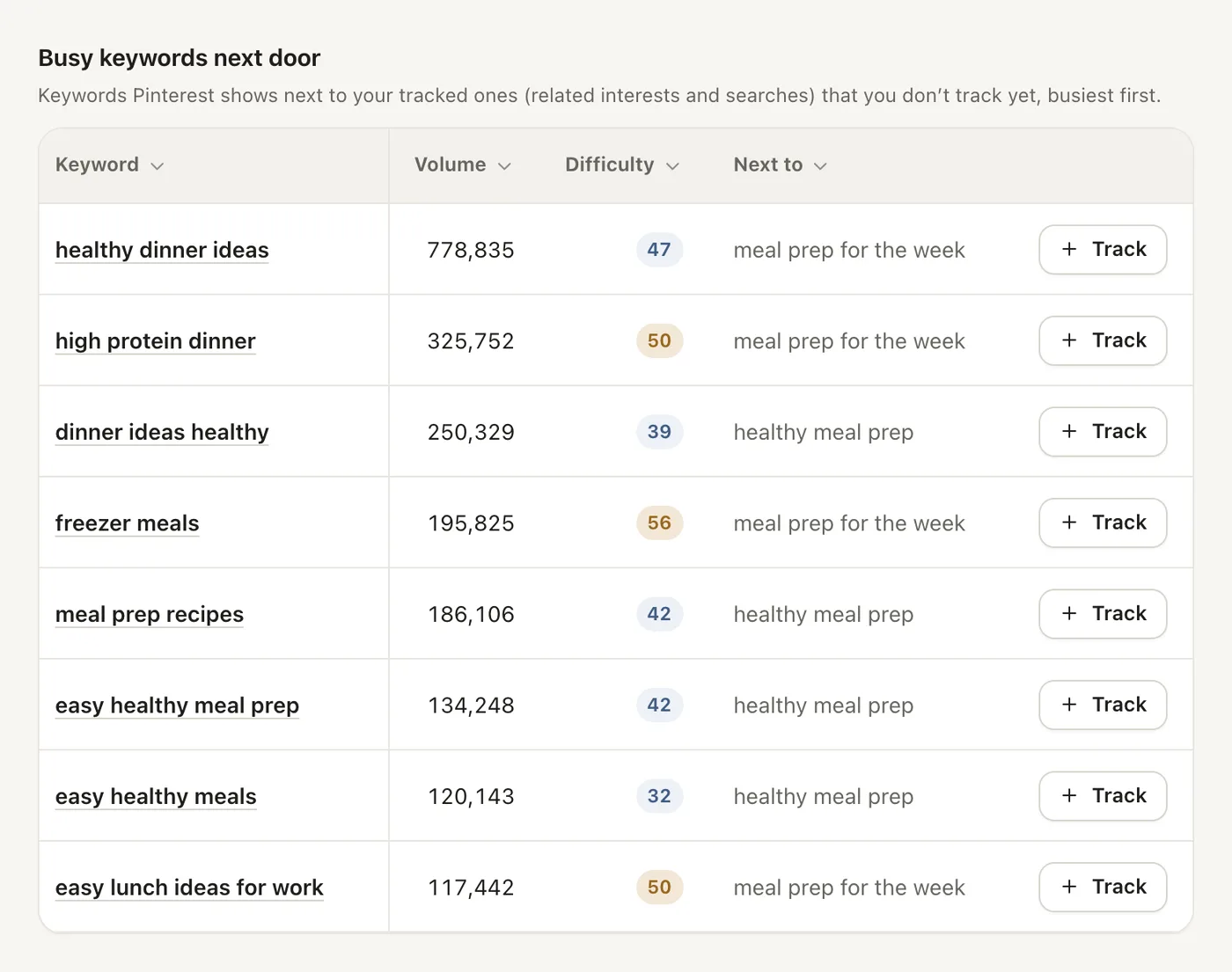Screen dimensions: 1232x972
Task: Track the dinner ideas healthy keyword
Action: [1103, 432]
